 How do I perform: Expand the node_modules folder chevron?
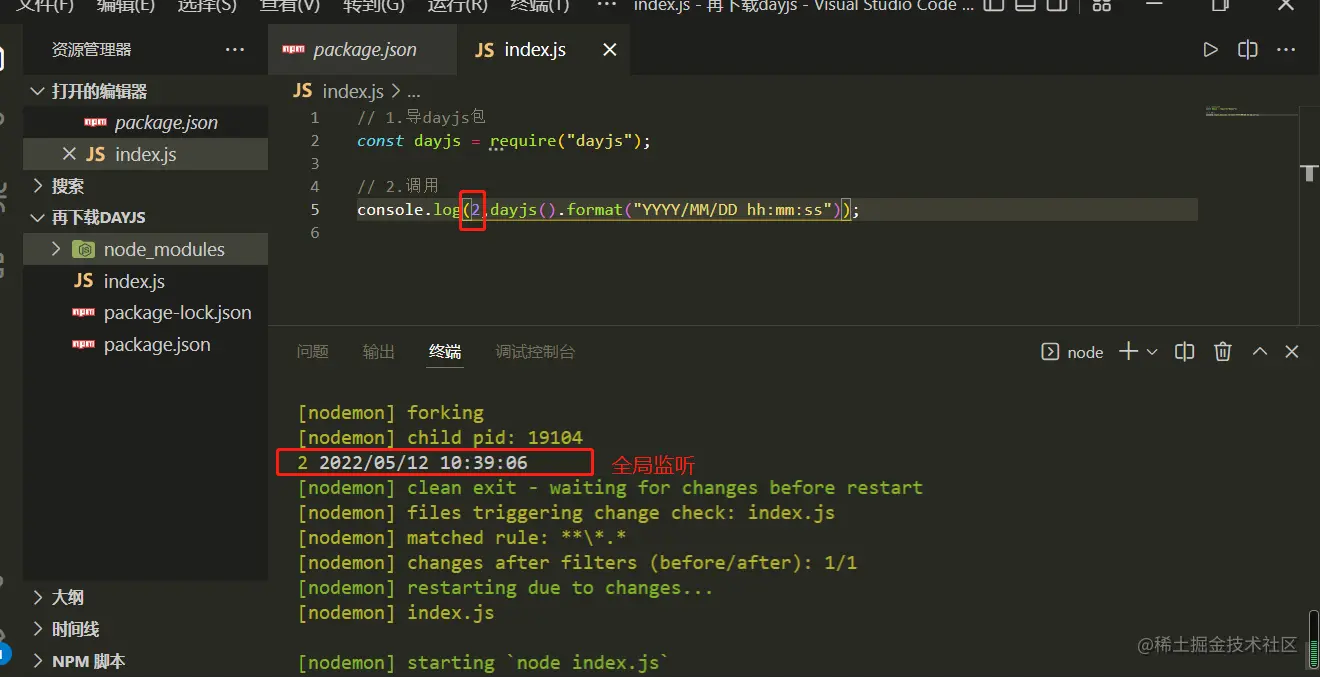pyautogui.click(x=56, y=249)
